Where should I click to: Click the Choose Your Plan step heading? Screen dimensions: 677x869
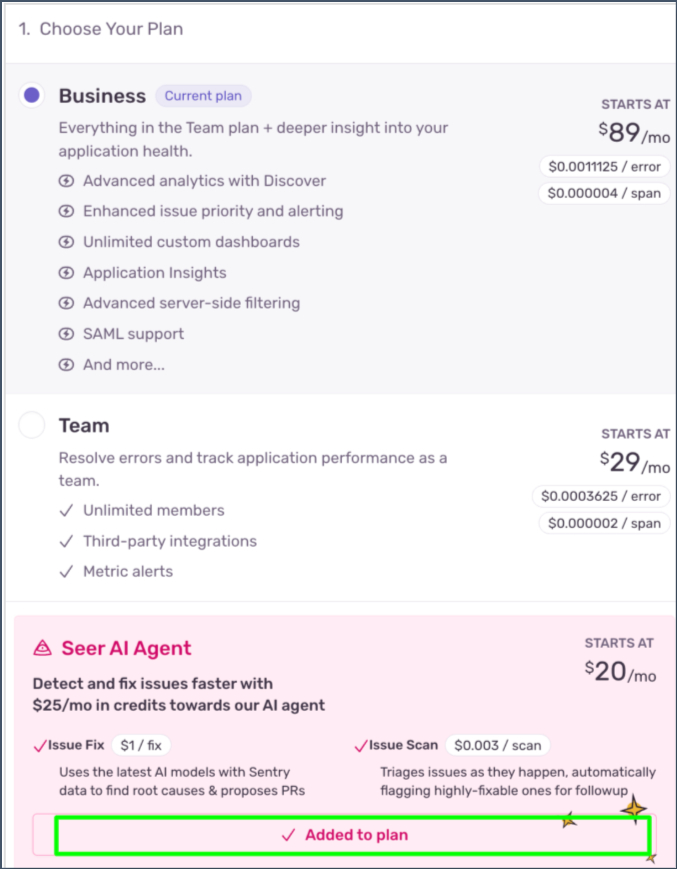click(x=100, y=29)
